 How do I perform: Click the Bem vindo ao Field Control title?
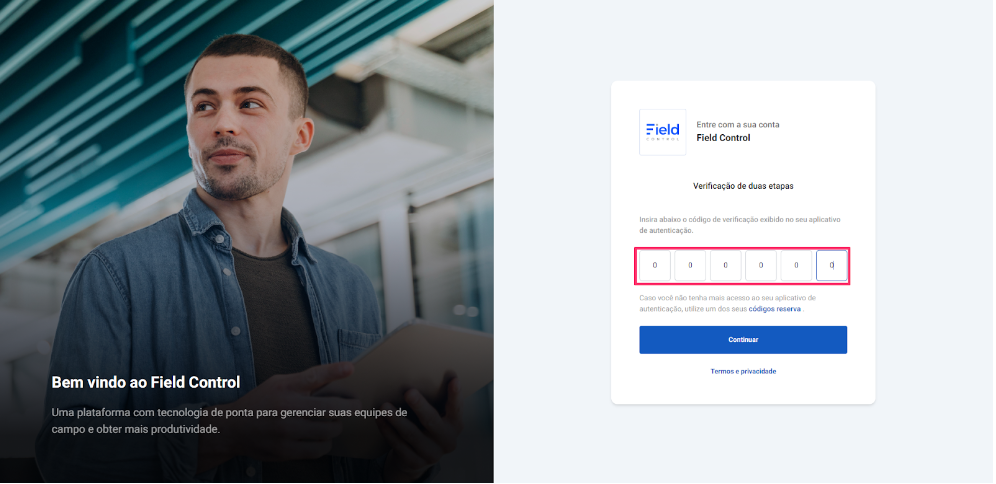145,382
